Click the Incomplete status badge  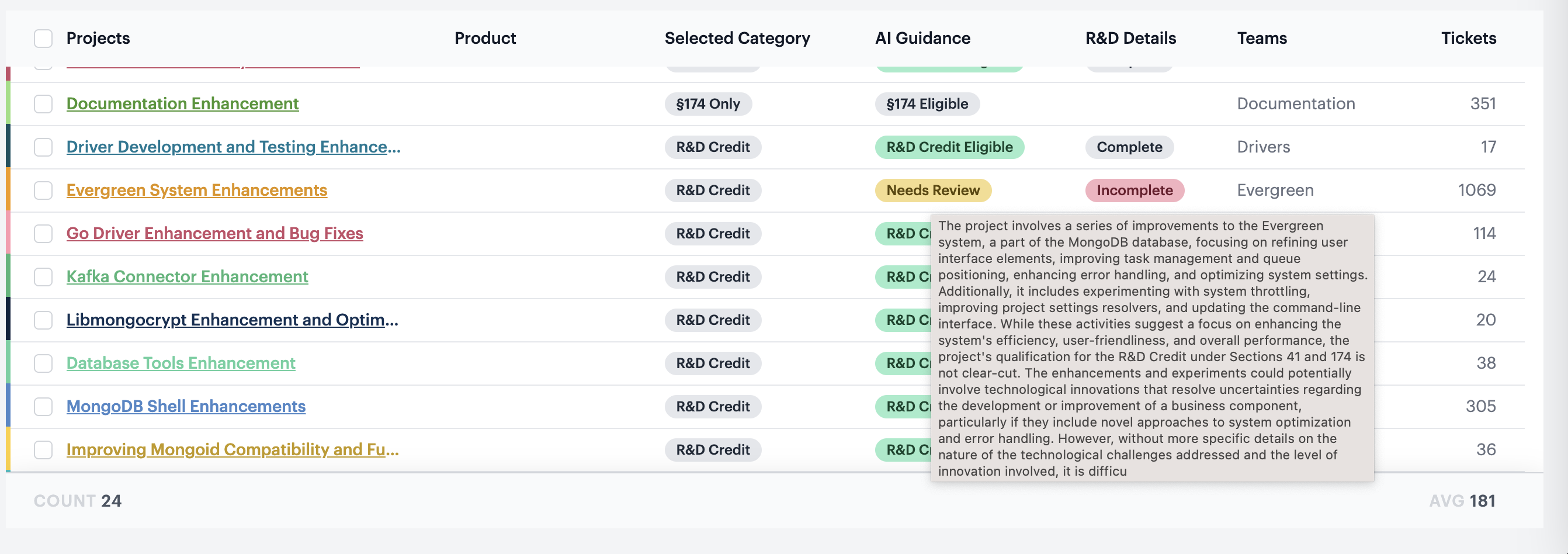(1135, 190)
